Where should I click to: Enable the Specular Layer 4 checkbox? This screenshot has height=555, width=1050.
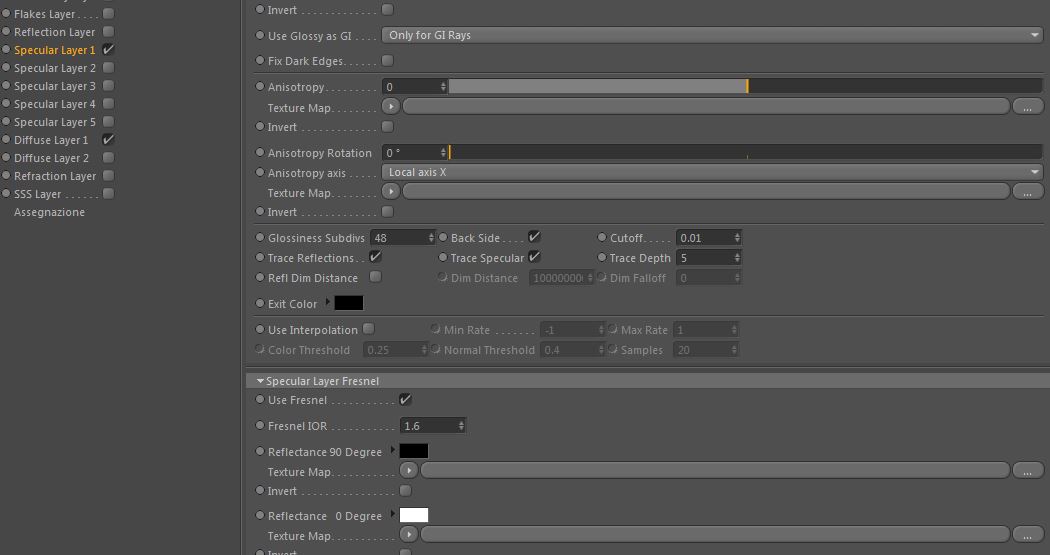point(108,104)
